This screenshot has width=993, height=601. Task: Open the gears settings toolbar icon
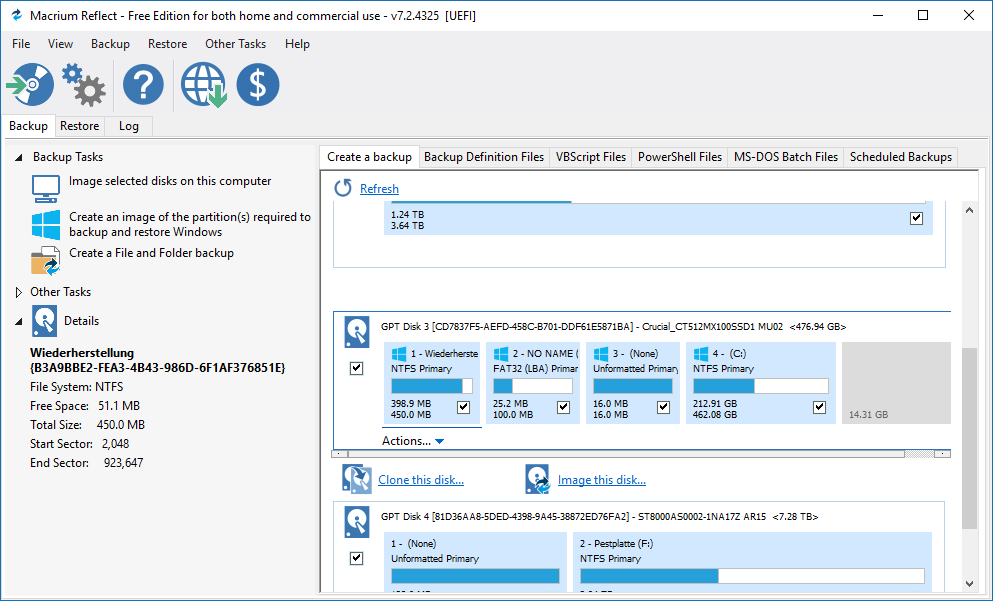click(x=84, y=84)
